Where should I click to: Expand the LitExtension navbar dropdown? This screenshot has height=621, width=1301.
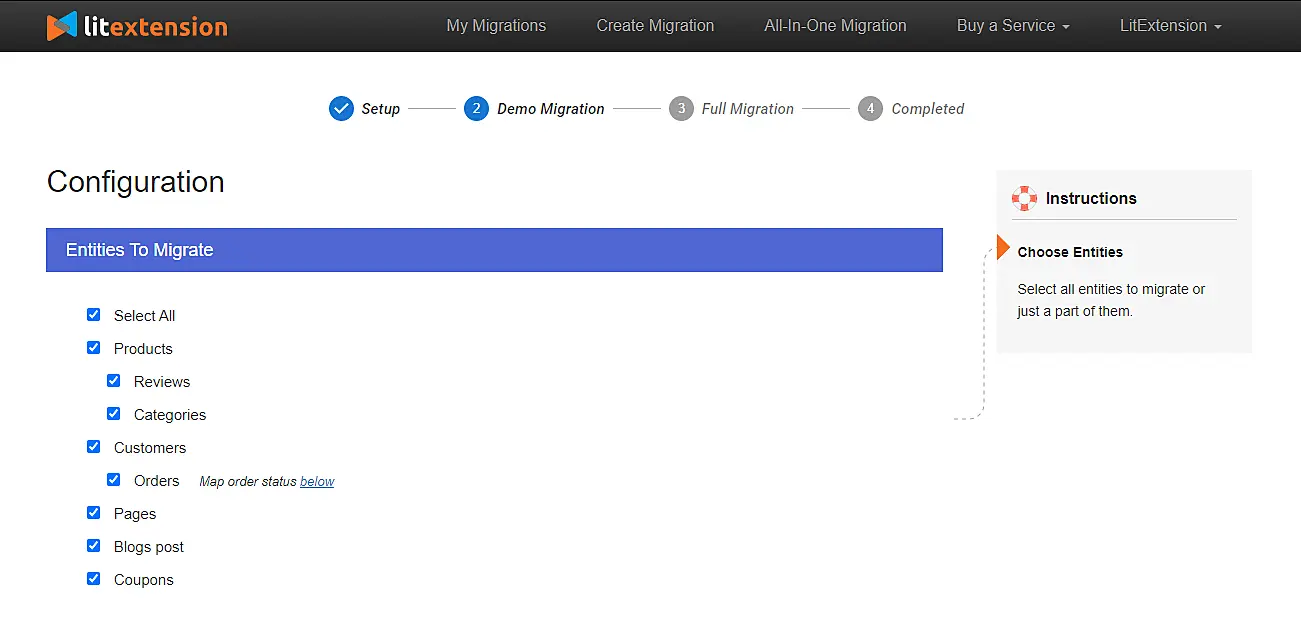click(1170, 25)
